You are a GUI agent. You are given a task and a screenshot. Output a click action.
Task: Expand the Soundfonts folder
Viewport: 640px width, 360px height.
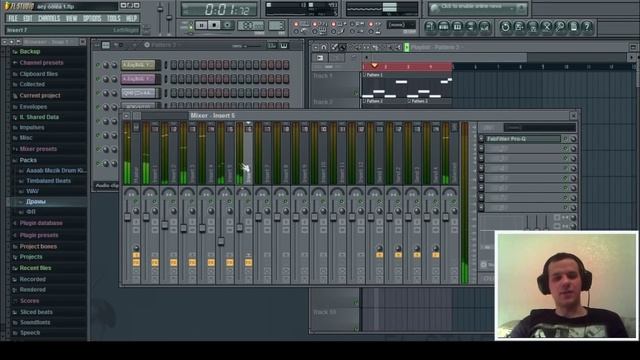[x=35, y=322]
